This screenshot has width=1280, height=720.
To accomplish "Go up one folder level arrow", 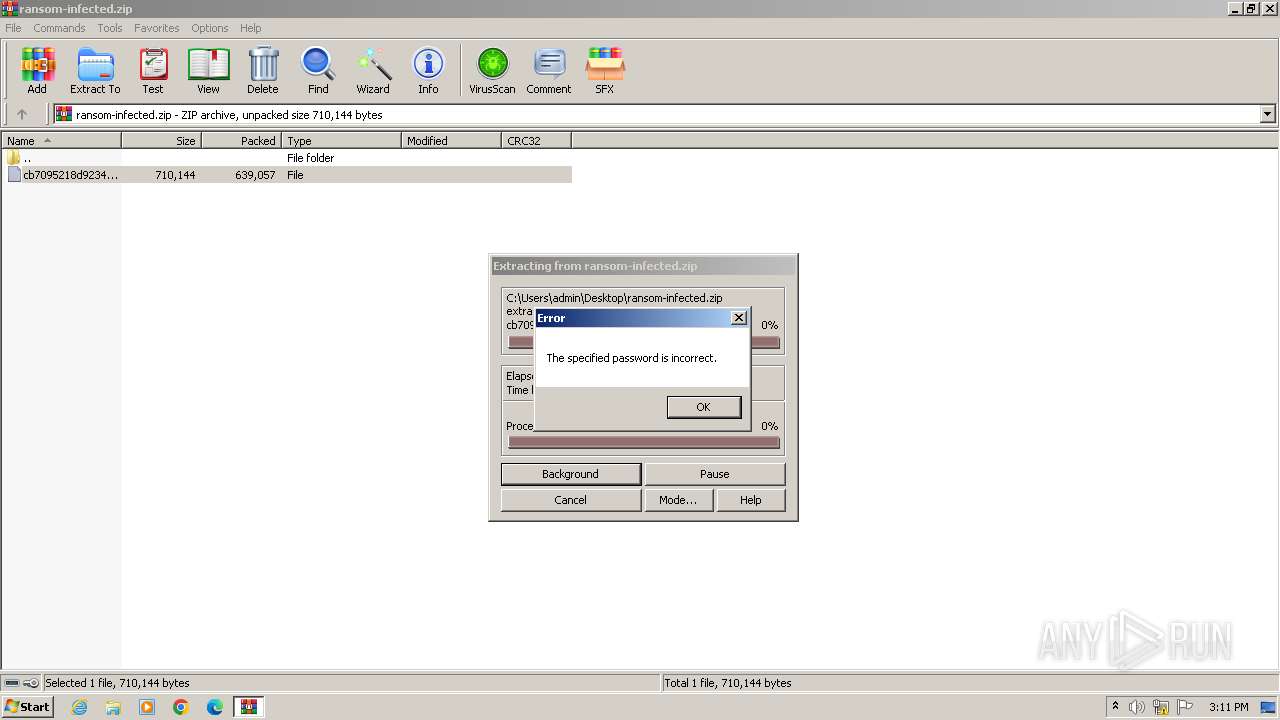I will (x=22, y=115).
